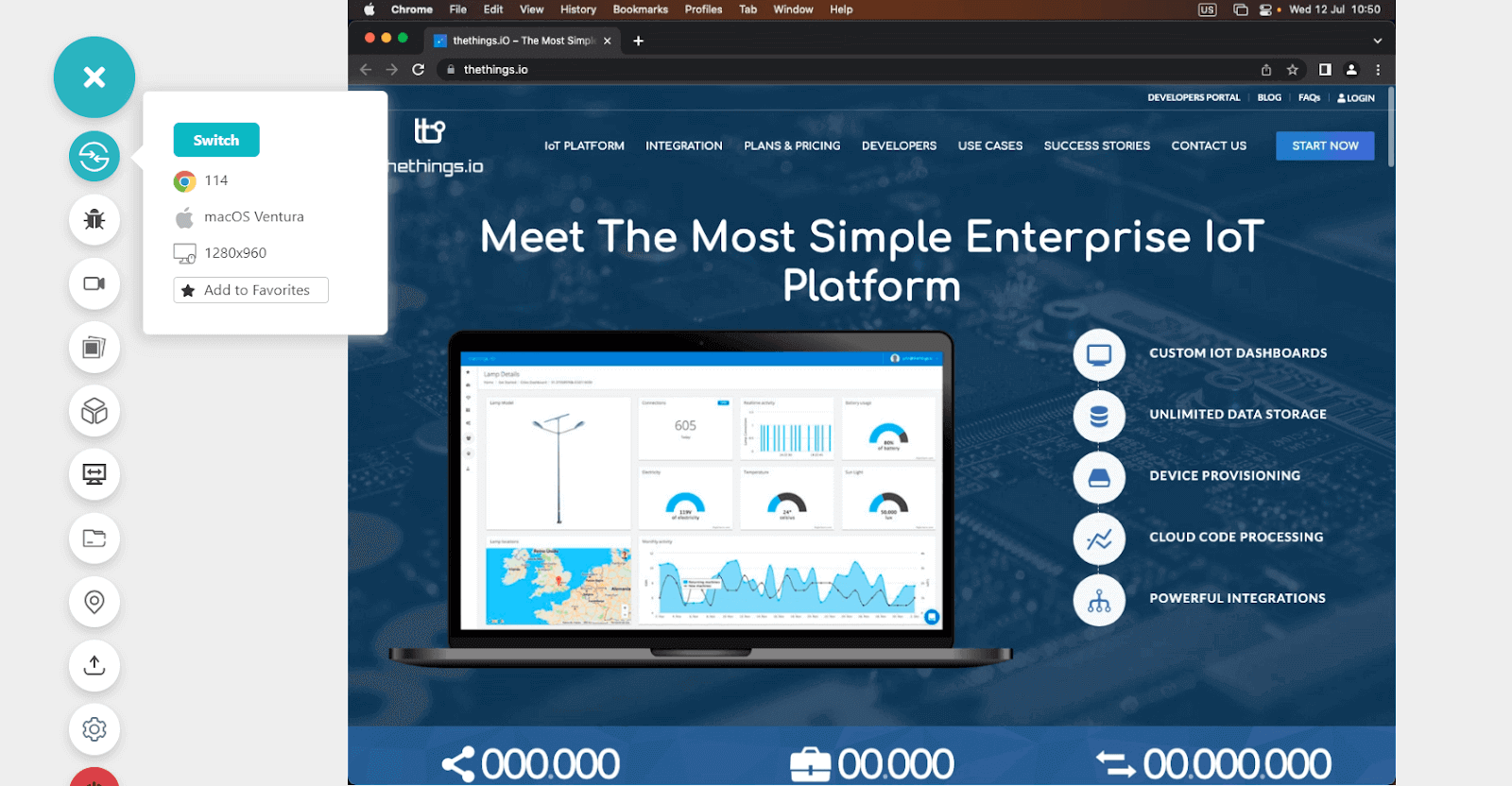
Task: Open PLANS & PRICING nav item
Action: pos(792,146)
